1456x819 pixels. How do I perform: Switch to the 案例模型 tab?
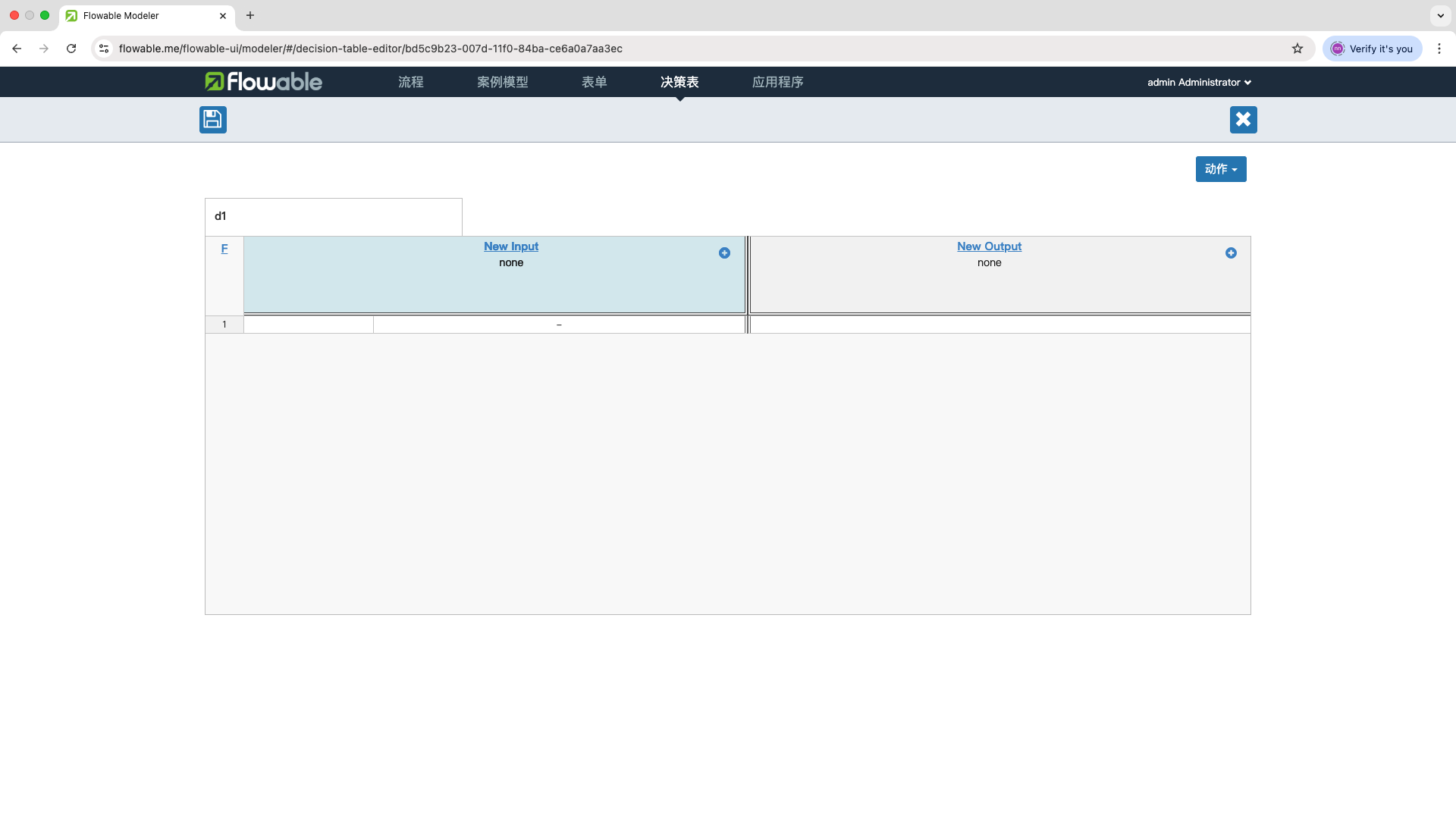pyautogui.click(x=502, y=82)
